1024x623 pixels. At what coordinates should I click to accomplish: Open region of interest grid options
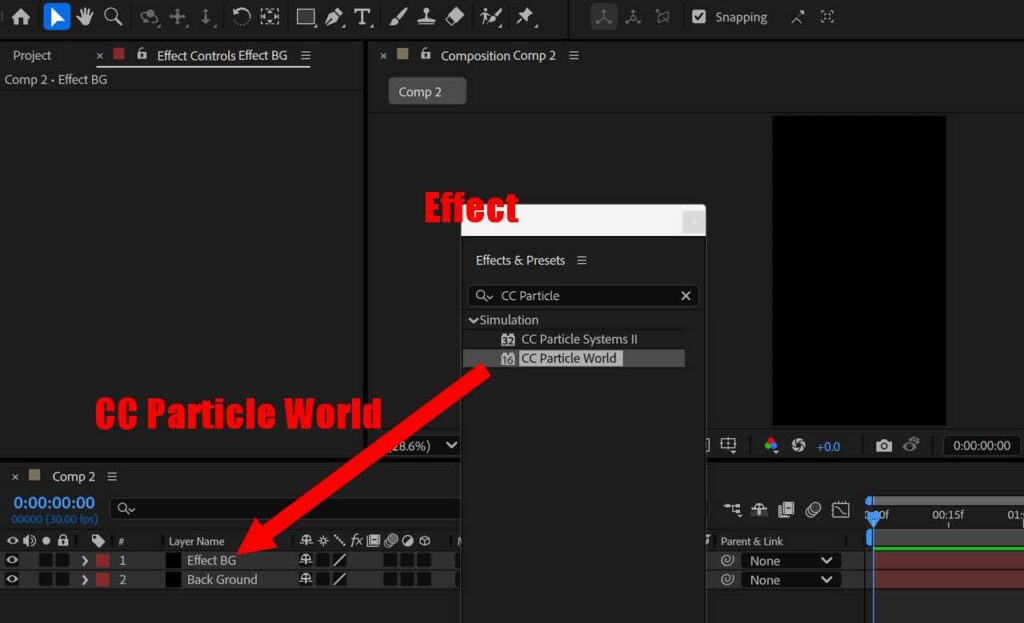728,445
